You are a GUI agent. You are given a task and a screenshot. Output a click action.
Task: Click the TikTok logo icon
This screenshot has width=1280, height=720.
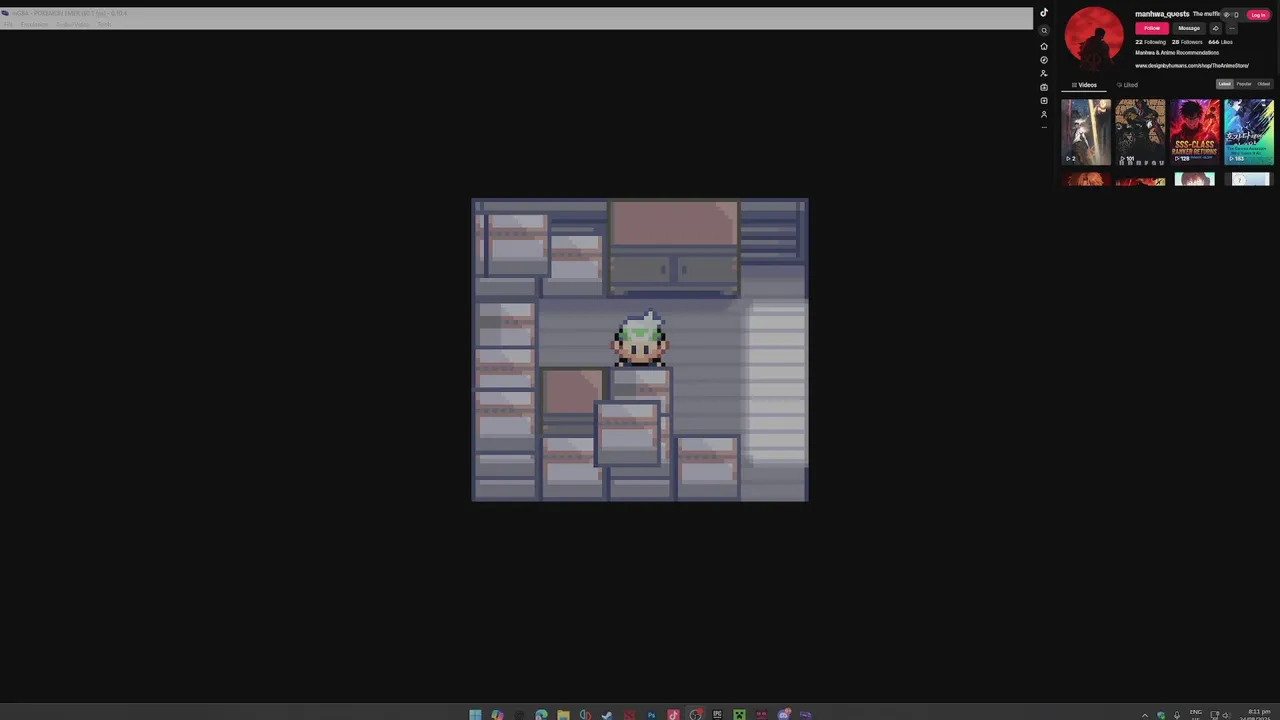pyautogui.click(x=1044, y=13)
